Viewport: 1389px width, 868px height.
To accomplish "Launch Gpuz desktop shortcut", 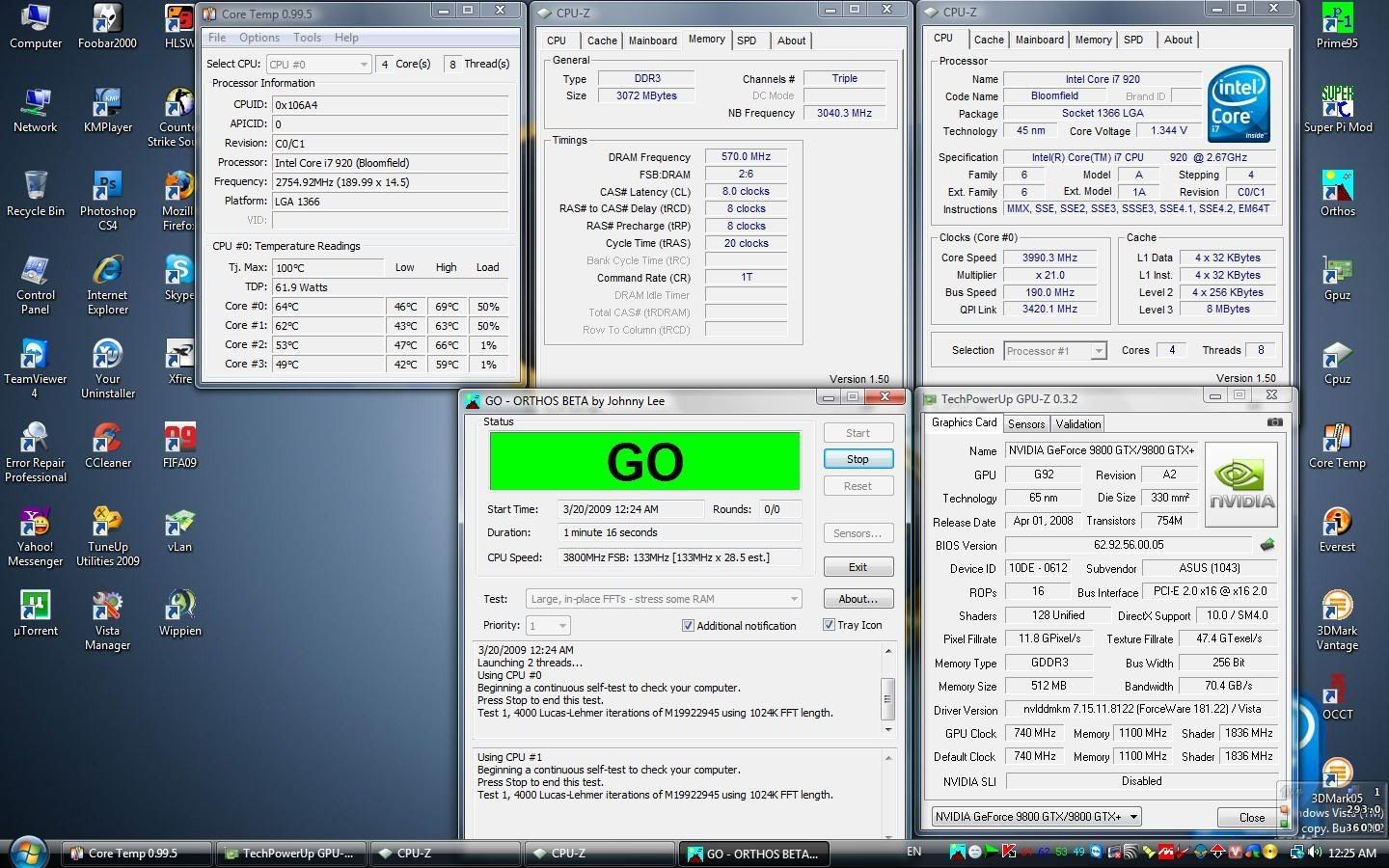I will 1337,278.
